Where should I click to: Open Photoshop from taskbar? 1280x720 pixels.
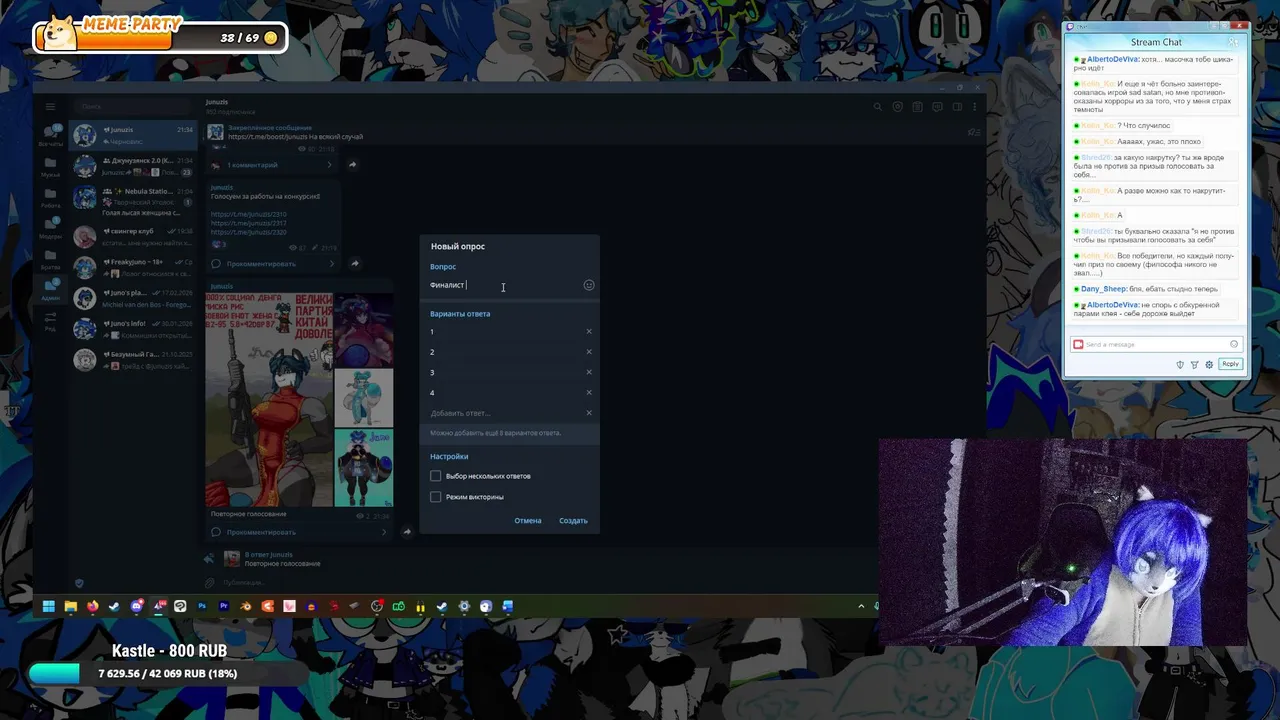(x=202, y=606)
